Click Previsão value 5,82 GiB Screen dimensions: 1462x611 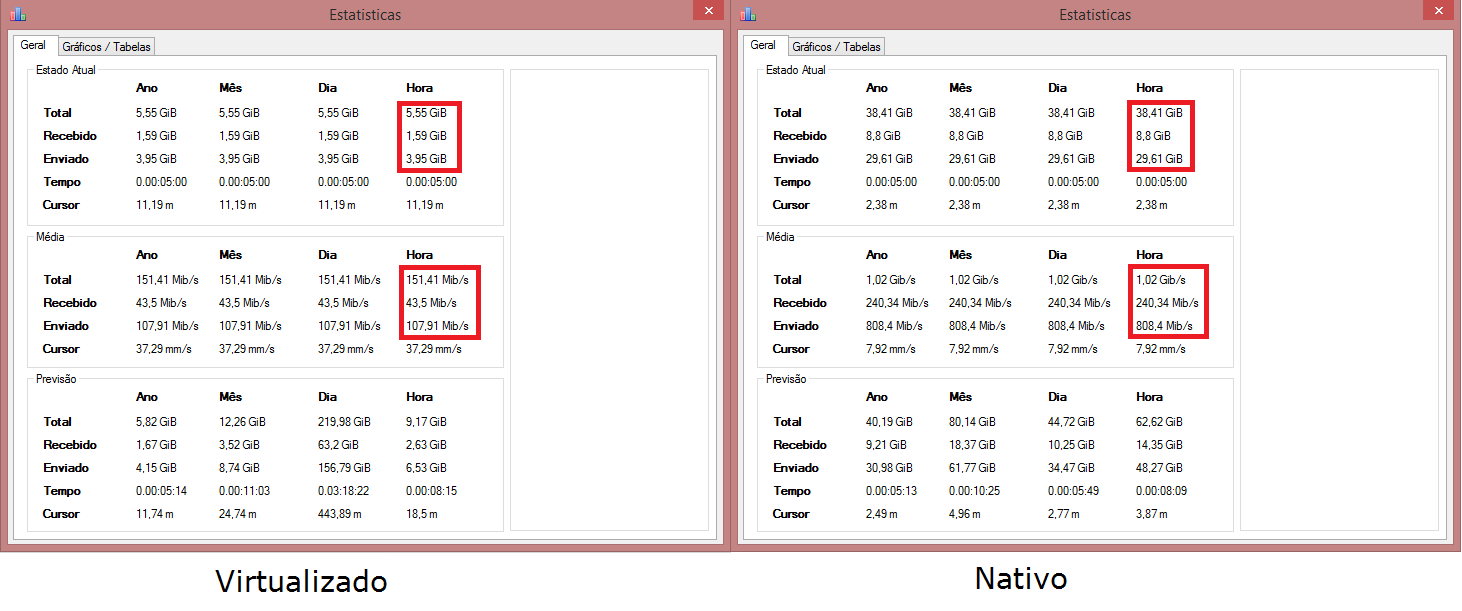tap(156, 422)
